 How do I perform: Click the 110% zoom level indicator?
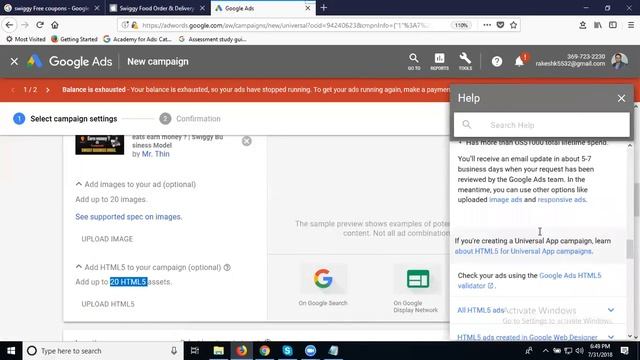(461, 25)
